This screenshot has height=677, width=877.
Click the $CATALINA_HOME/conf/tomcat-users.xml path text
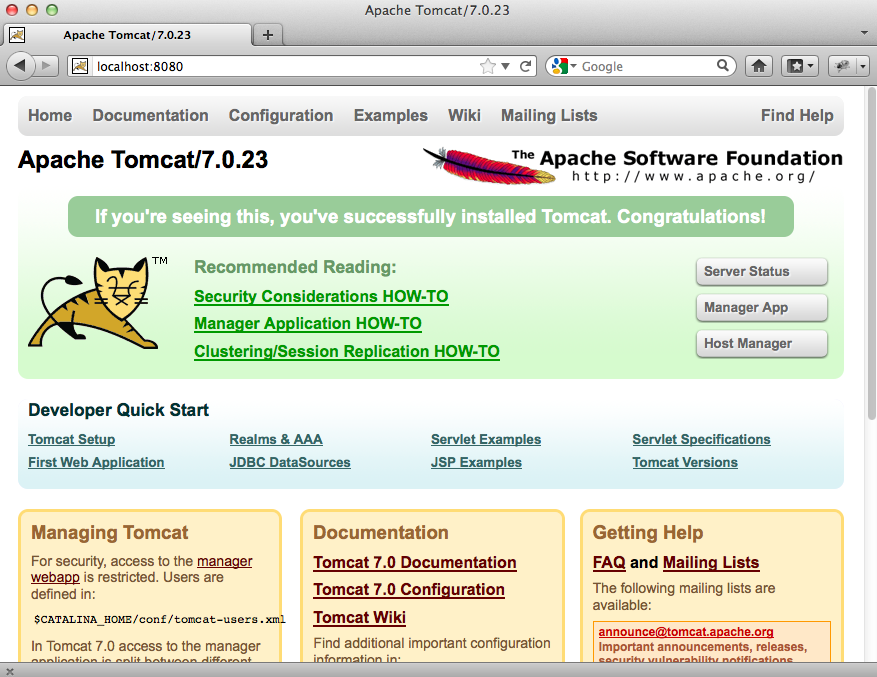click(x=159, y=619)
